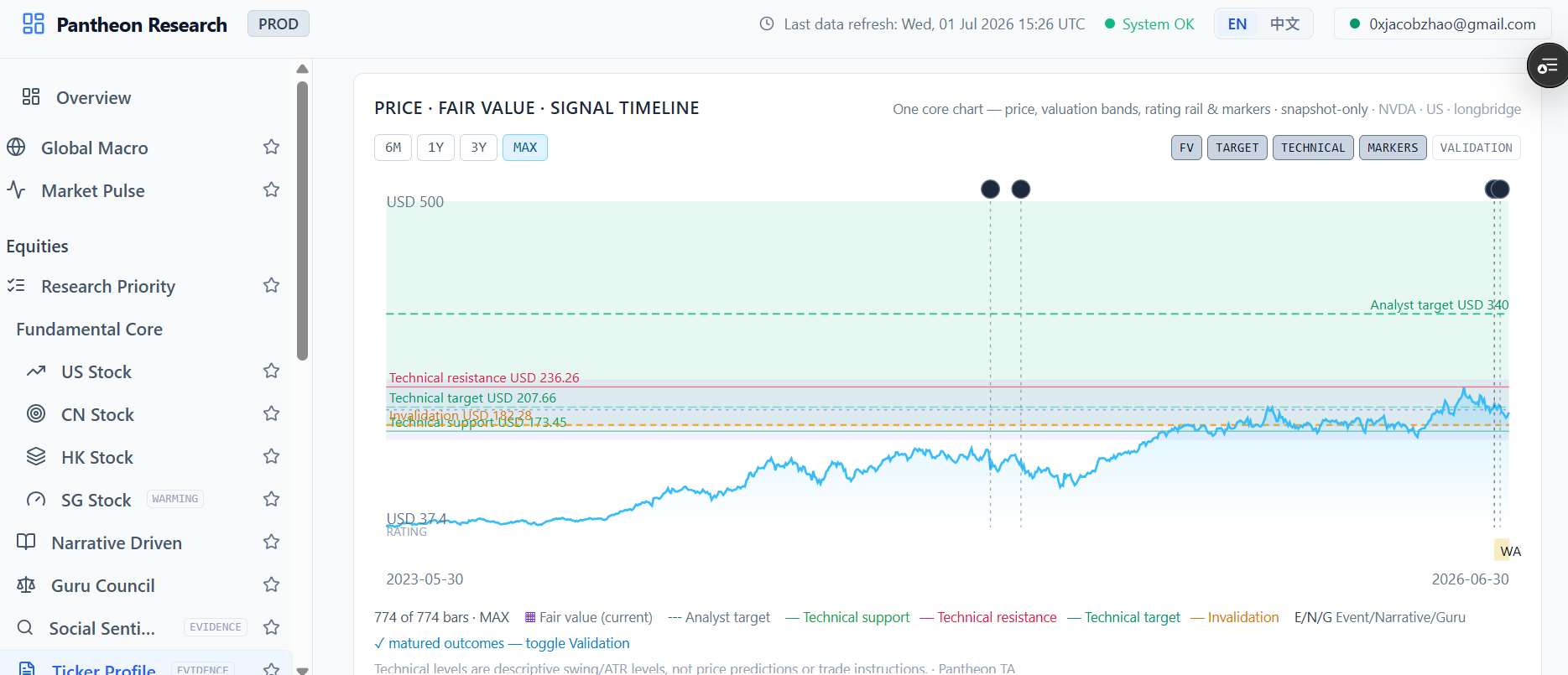Open the floating settings panel icon

click(x=1548, y=66)
